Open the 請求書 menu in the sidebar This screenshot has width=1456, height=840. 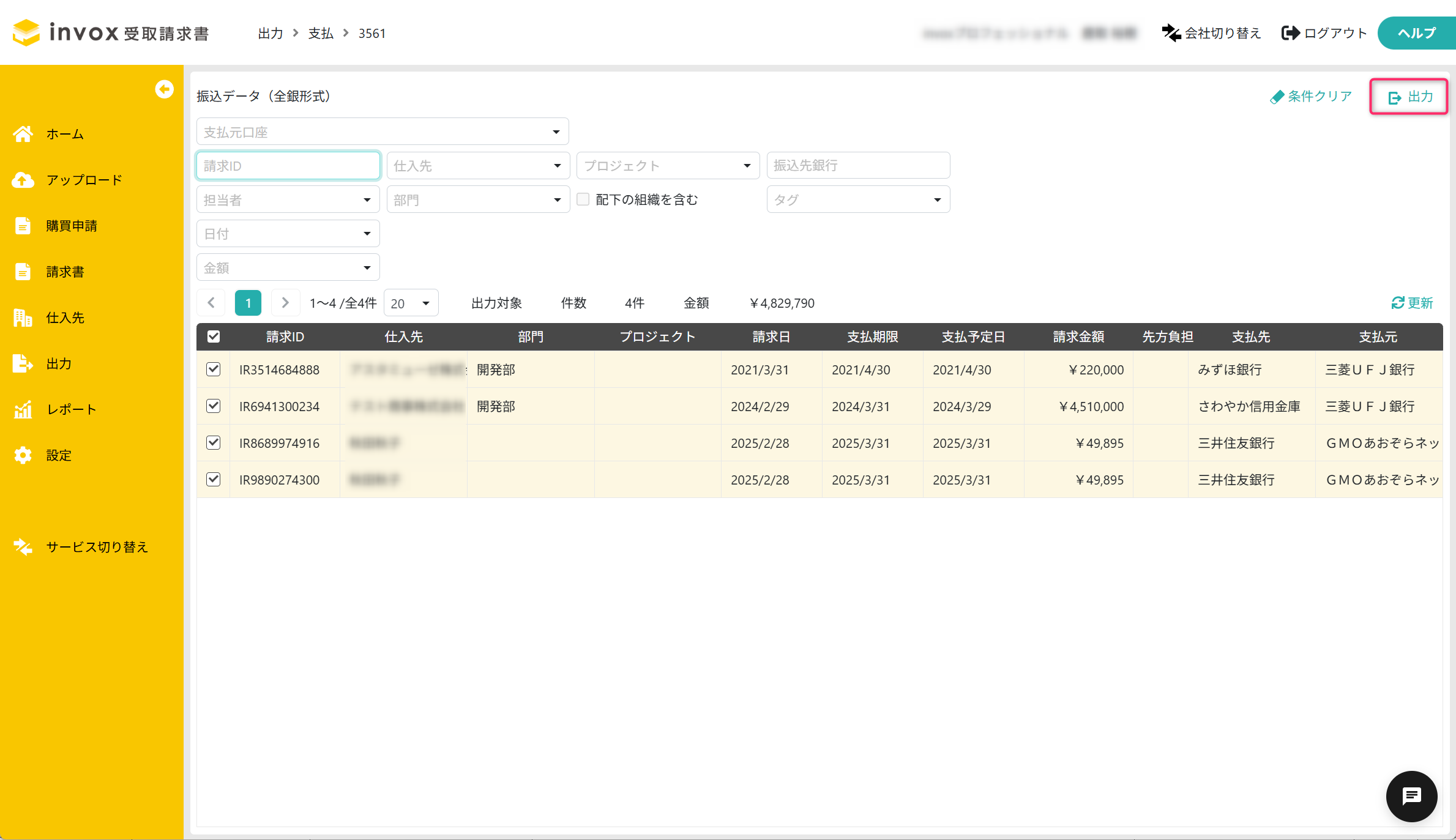(65, 272)
